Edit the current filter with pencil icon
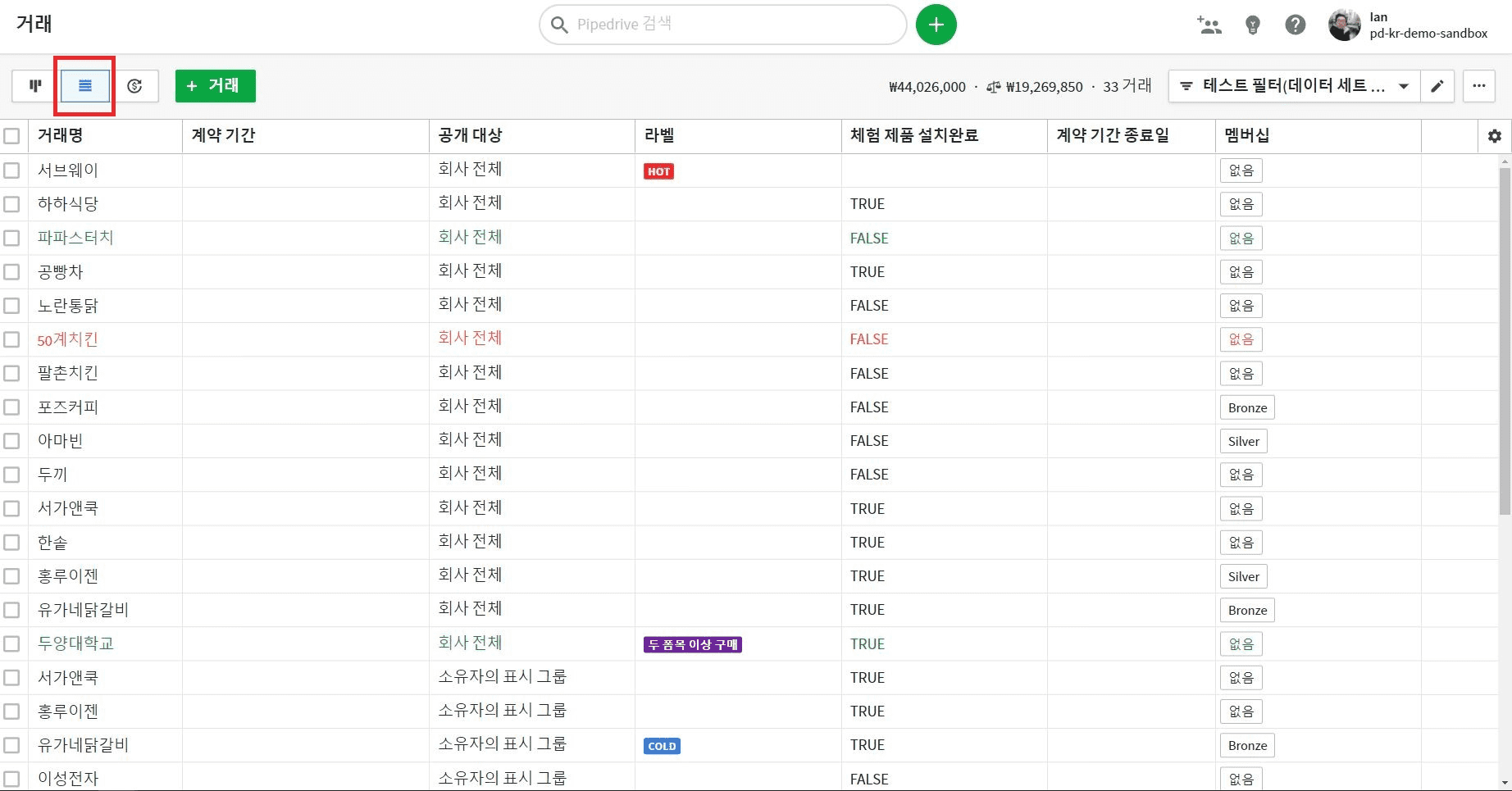1512x791 pixels. [x=1437, y=85]
